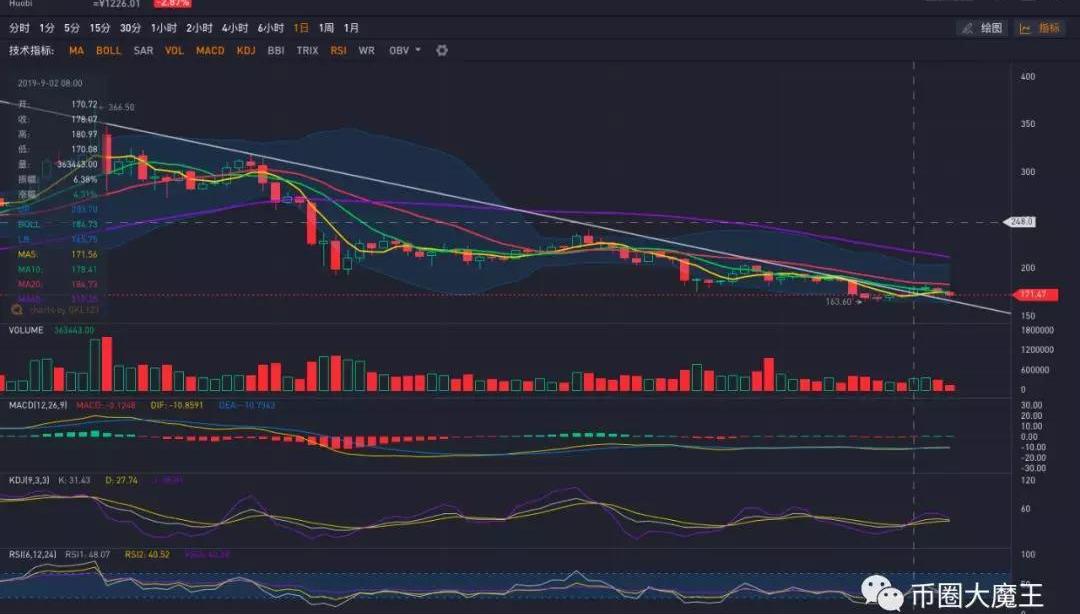Turn off the KDJ indicator
Screen dimensions: 1080x614
point(246,50)
